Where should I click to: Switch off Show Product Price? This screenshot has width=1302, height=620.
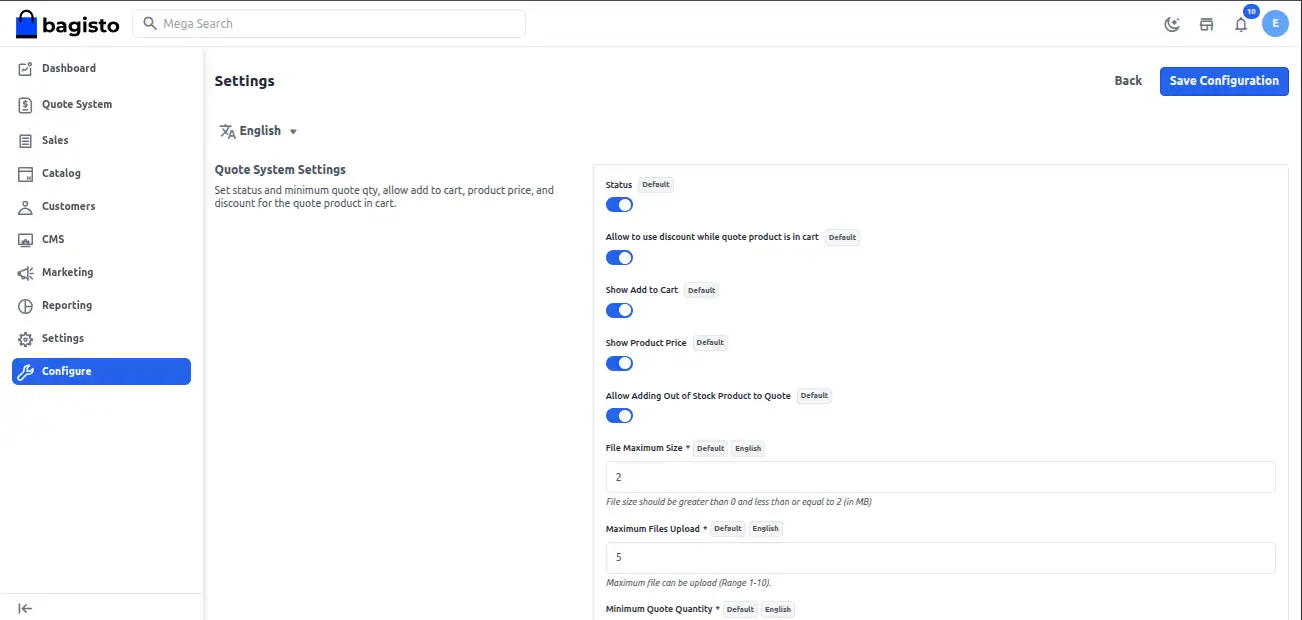[619, 364]
